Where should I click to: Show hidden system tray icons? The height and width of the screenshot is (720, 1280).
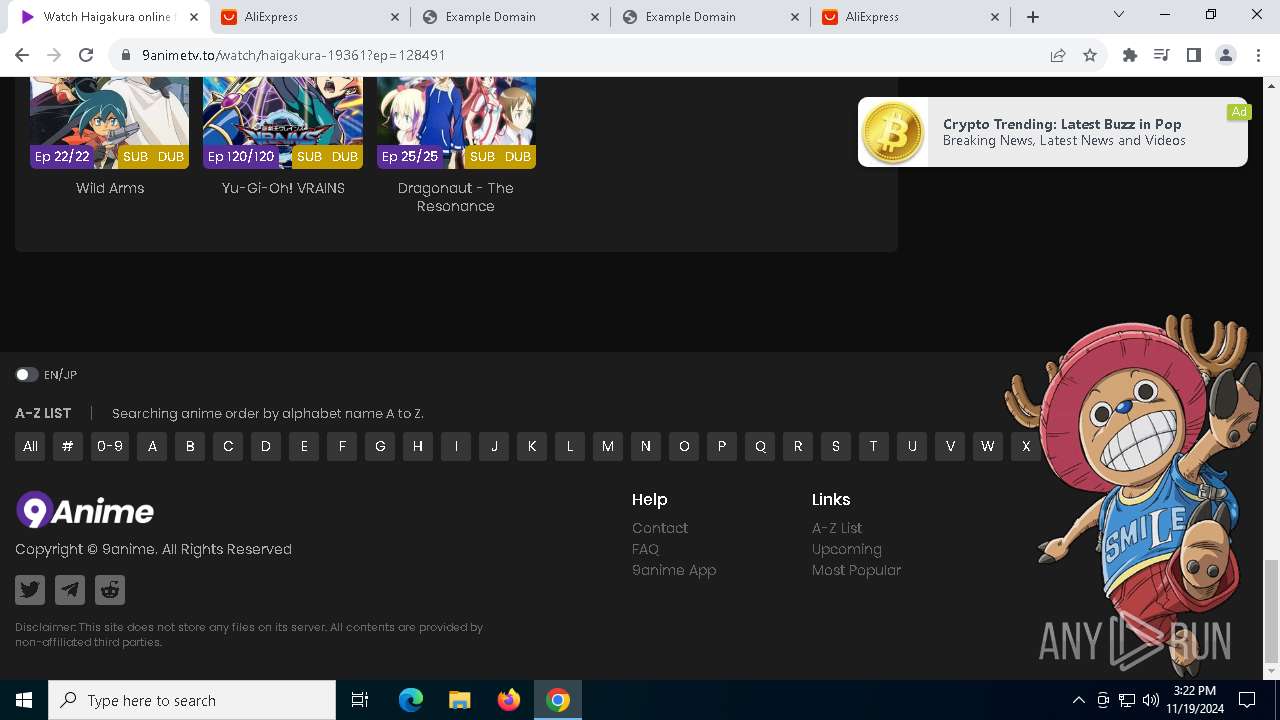[x=1078, y=700]
